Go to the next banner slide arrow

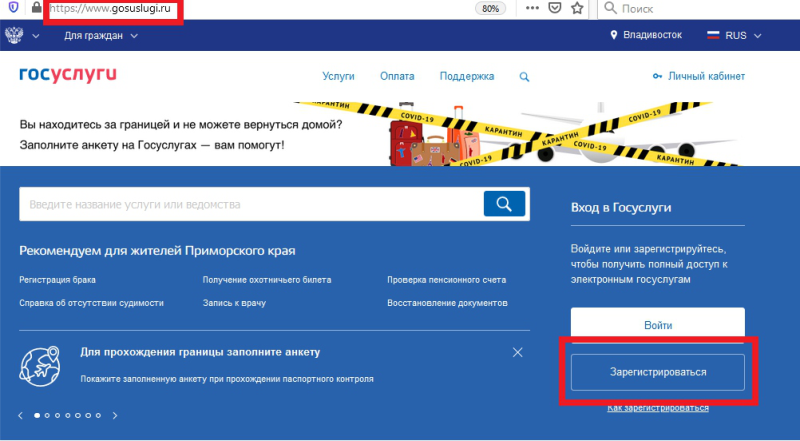click(115, 414)
